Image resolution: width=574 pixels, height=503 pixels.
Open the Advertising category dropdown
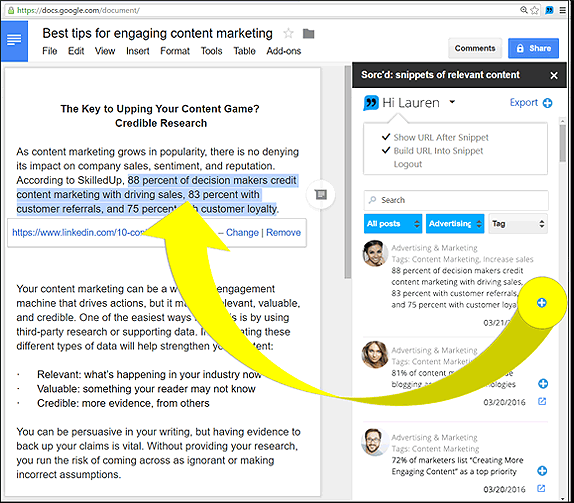(x=455, y=224)
